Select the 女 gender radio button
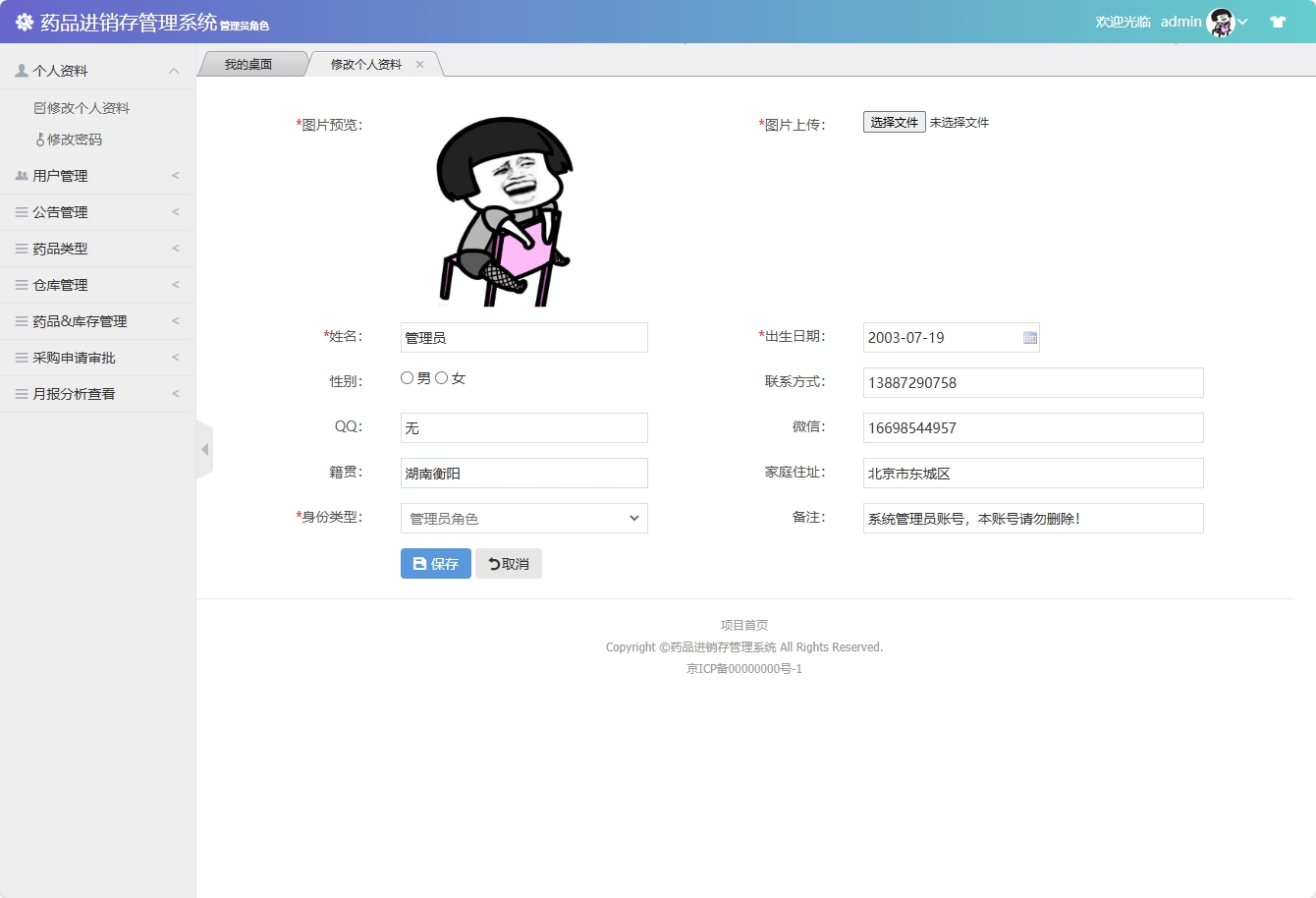 point(442,376)
